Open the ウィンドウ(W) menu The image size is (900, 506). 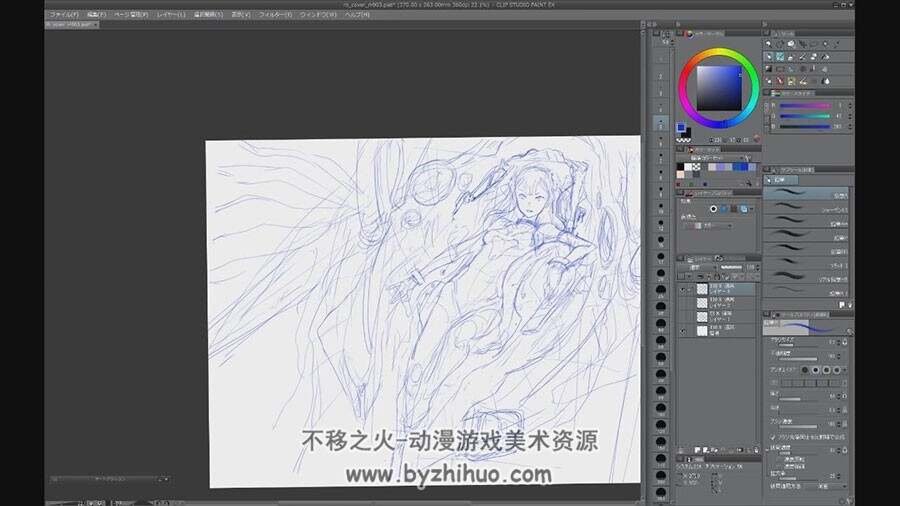pos(318,14)
